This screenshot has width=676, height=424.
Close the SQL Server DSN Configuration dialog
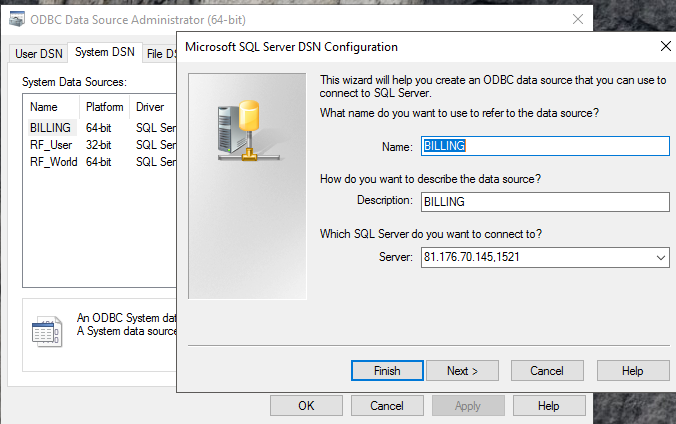click(x=666, y=46)
